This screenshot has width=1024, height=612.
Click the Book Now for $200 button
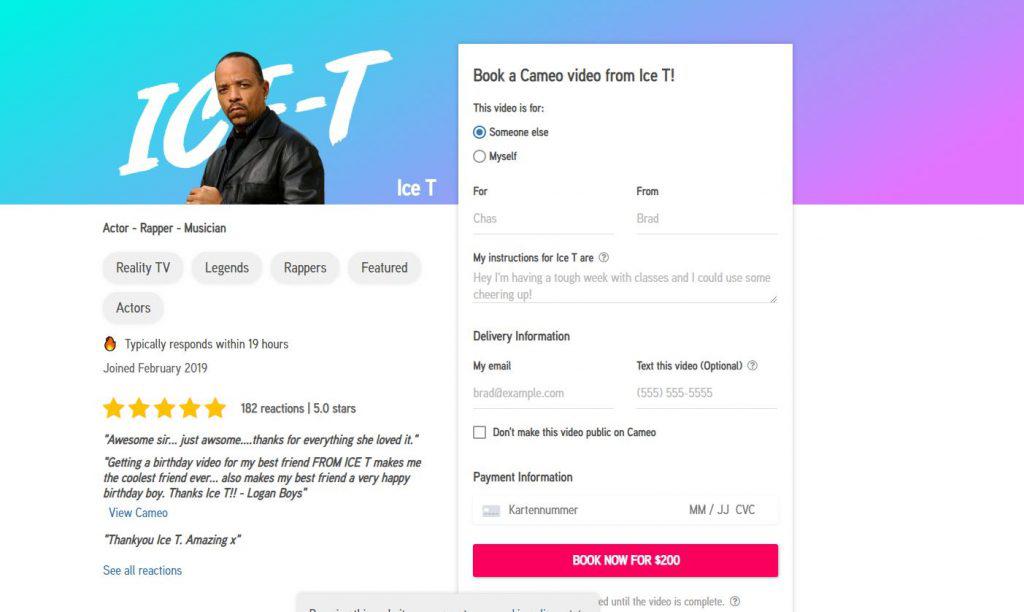click(625, 560)
